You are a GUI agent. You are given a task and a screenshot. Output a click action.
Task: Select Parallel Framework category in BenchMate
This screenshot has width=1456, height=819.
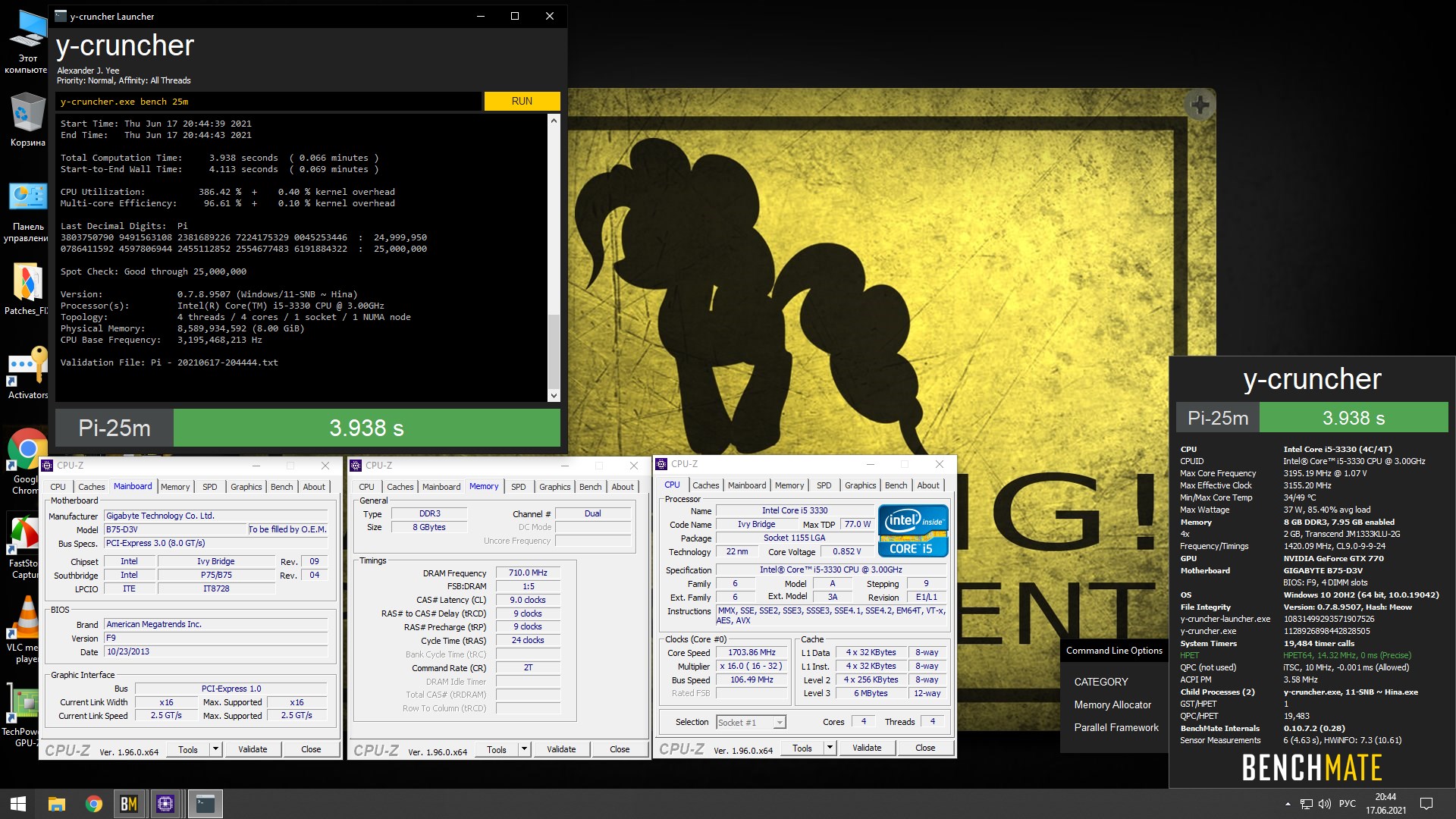[x=1116, y=727]
